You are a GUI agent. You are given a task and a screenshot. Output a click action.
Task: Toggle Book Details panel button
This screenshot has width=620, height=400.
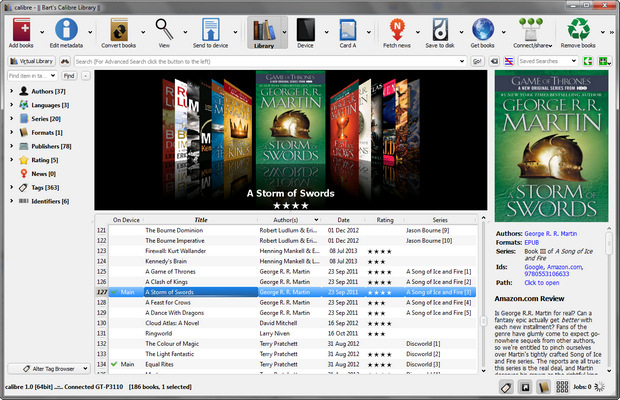coord(544,387)
